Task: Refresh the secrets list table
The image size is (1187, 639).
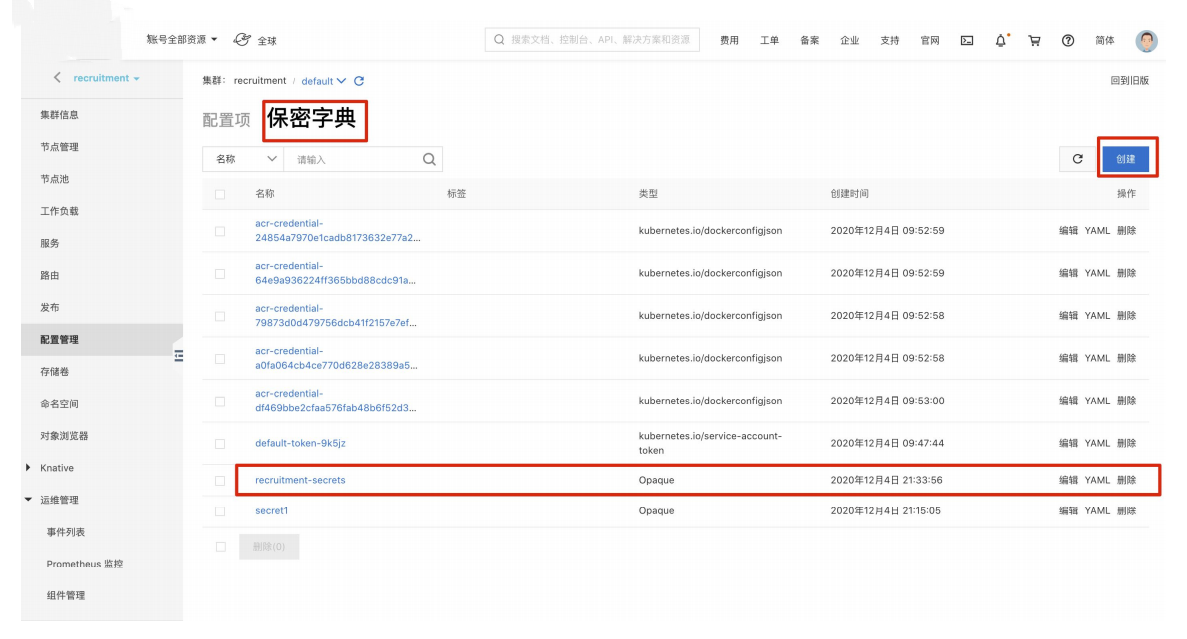Action: click(x=1077, y=159)
